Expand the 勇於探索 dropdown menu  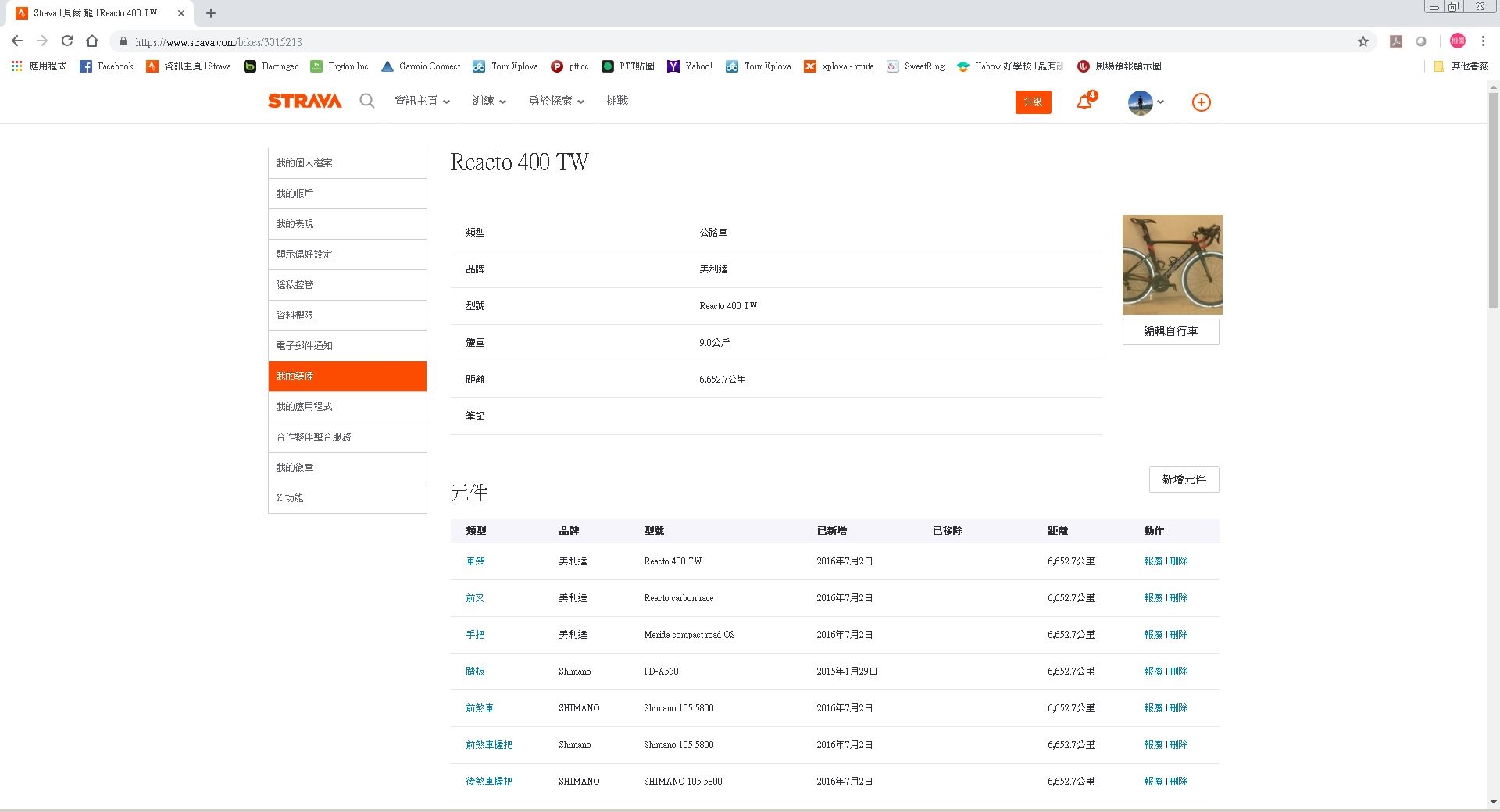(x=556, y=101)
